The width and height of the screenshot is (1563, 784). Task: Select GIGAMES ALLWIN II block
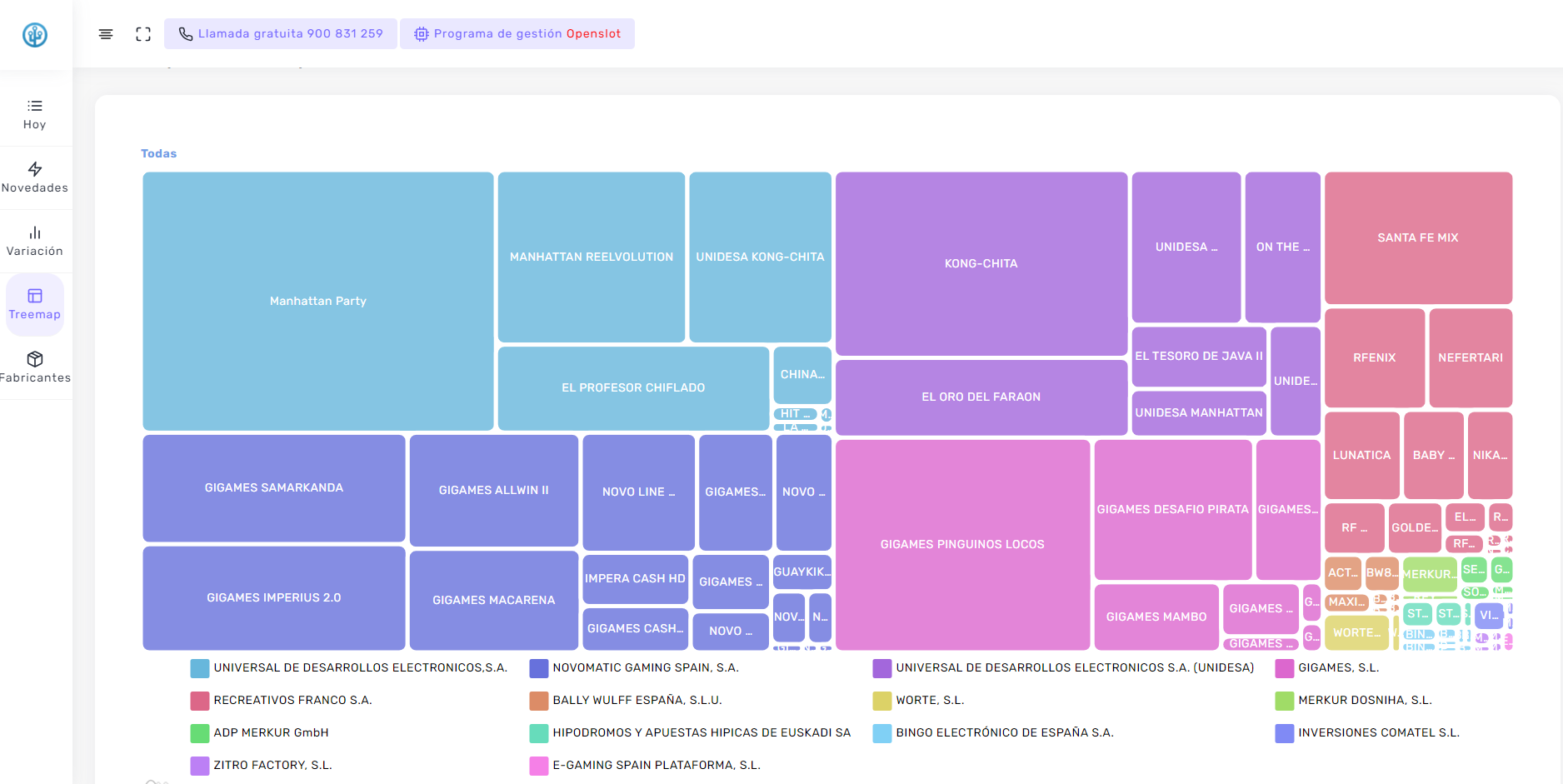click(x=494, y=491)
